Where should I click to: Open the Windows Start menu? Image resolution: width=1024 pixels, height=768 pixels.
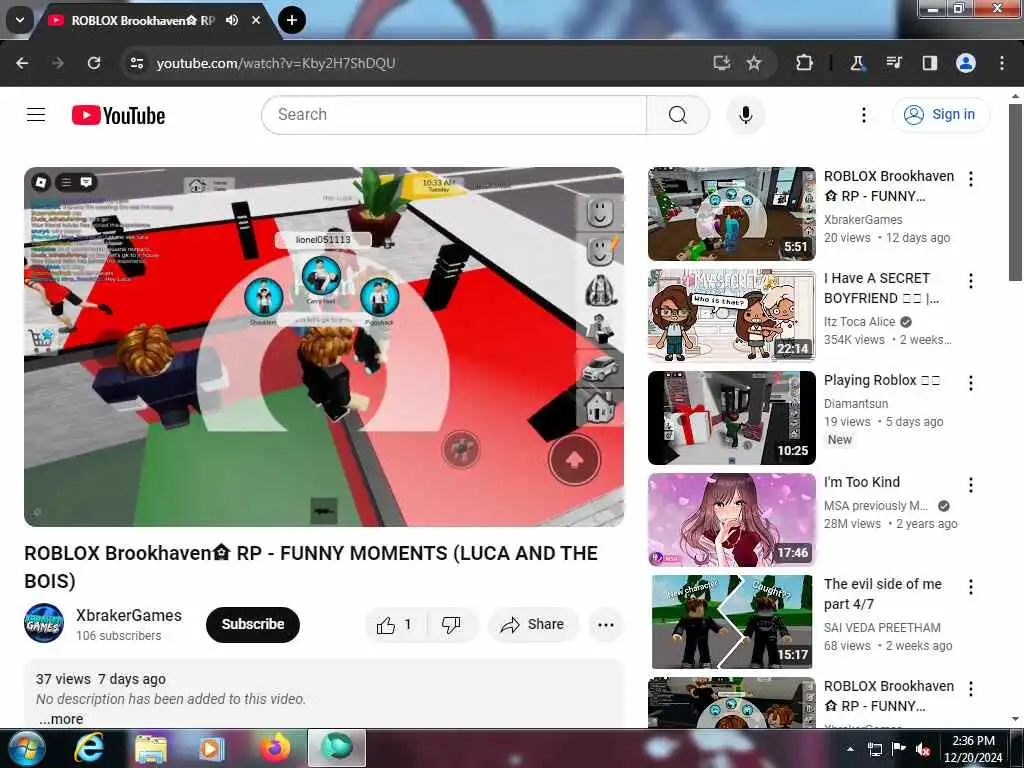(x=26, y=748)
